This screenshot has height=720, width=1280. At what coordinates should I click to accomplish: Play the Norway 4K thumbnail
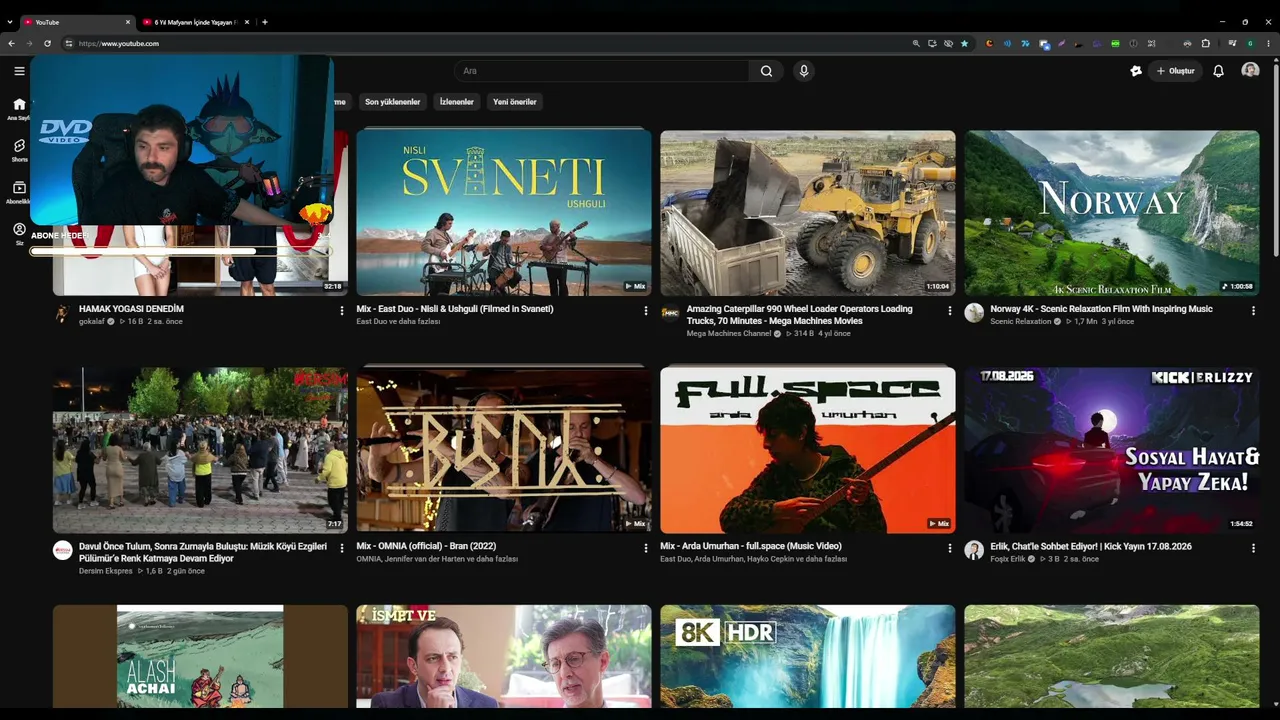[1112, 213]
